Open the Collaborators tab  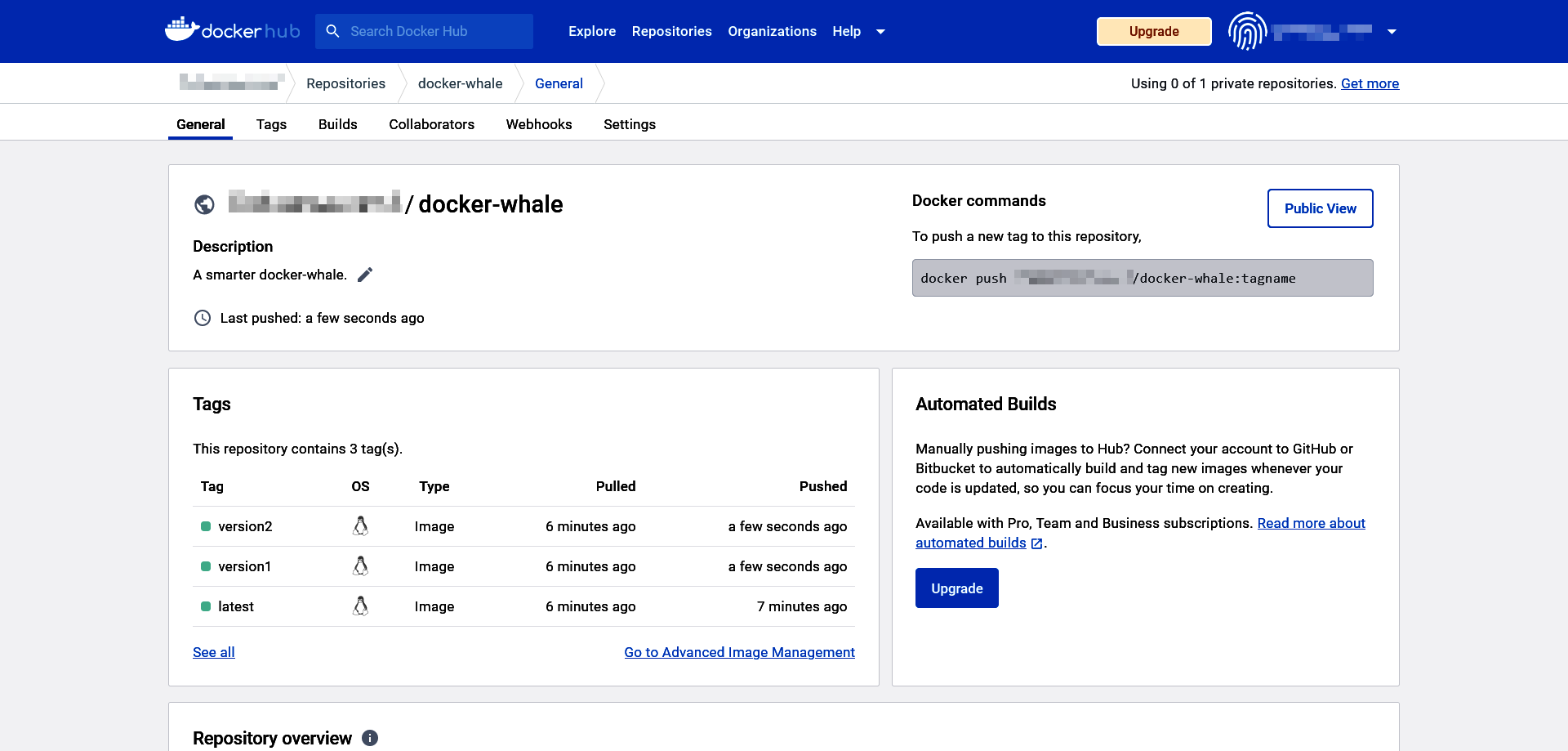[431, 124]
